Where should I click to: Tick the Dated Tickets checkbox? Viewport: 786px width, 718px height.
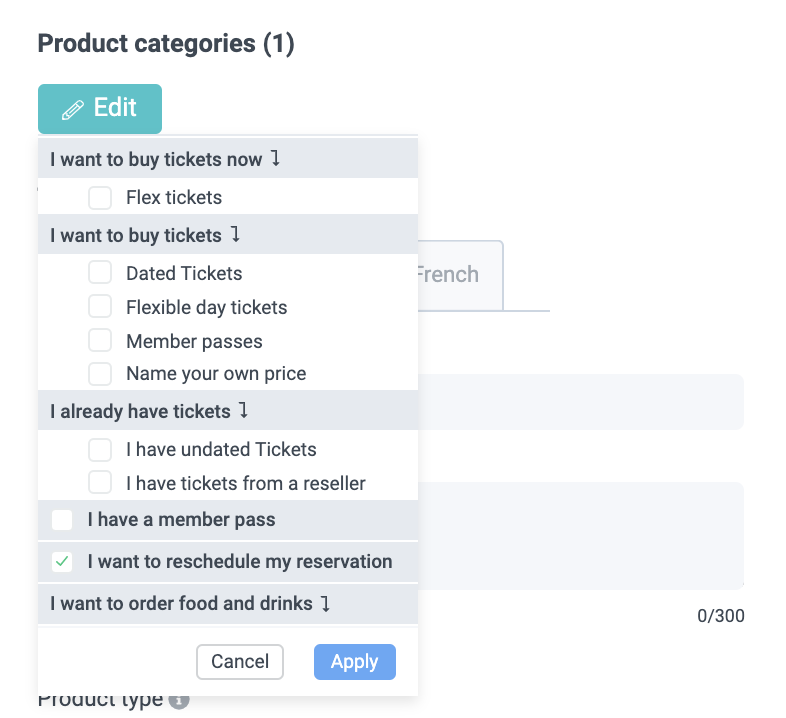pyautogui.click(x=100, y=273)
